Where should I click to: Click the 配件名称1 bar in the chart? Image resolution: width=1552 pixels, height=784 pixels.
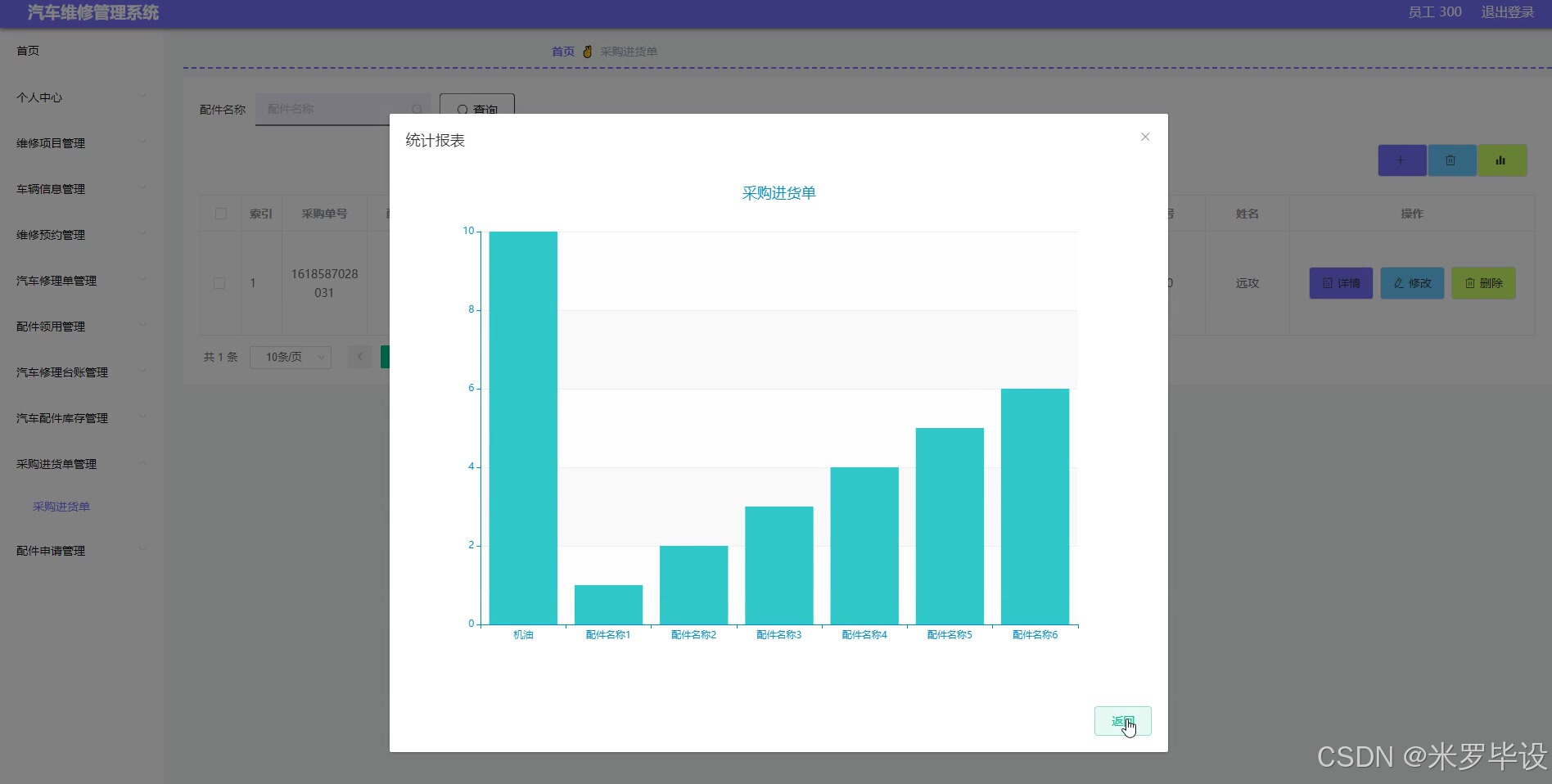(608, 605)
